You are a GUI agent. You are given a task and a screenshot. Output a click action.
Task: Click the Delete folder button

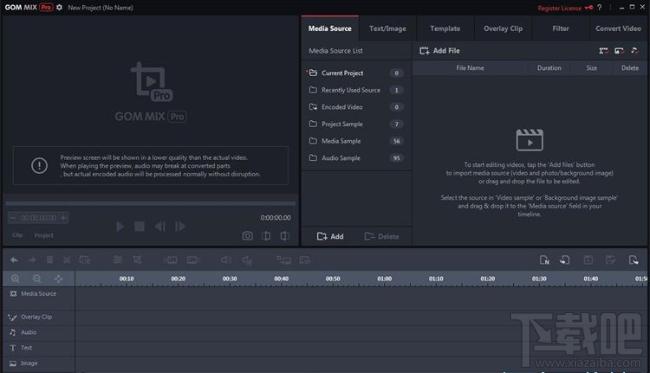coord(381,236)
